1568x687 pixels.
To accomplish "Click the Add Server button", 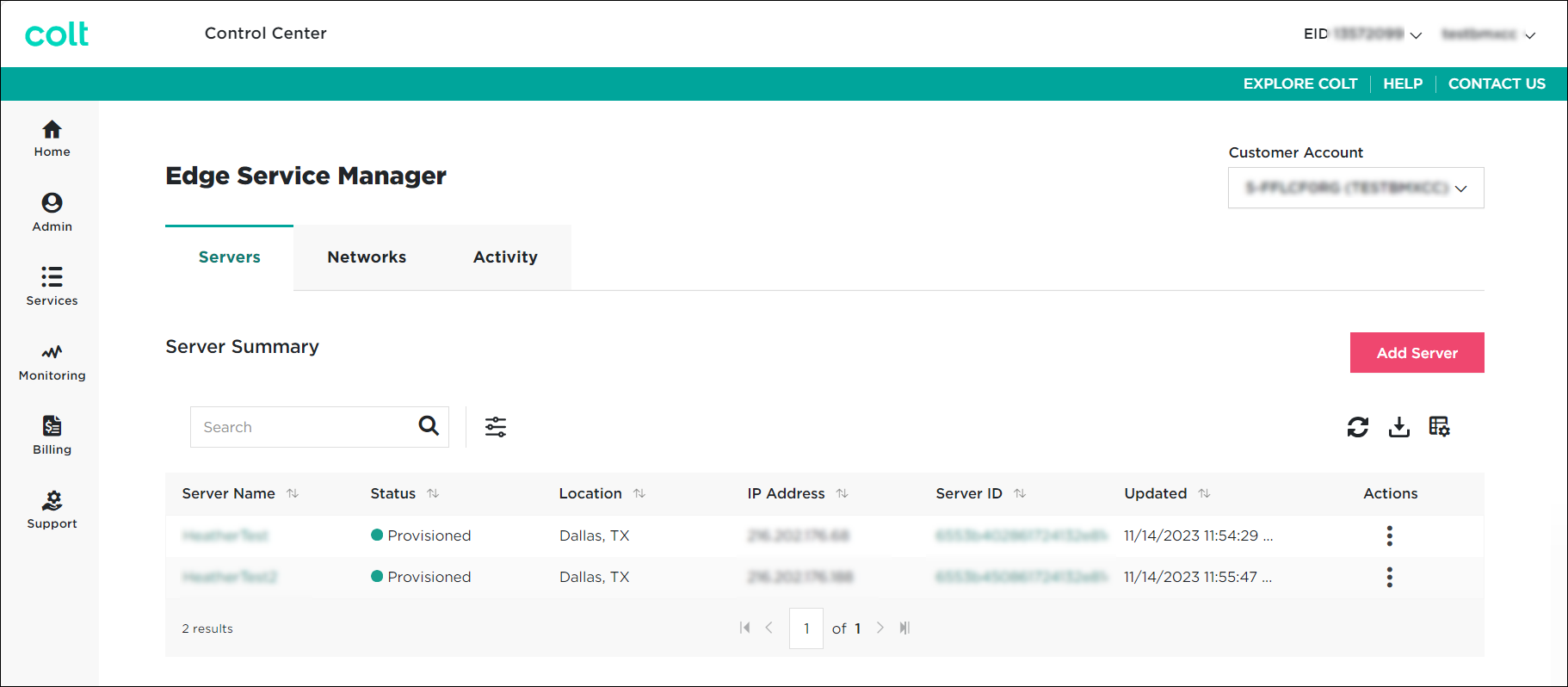I will click(1417, 353).
